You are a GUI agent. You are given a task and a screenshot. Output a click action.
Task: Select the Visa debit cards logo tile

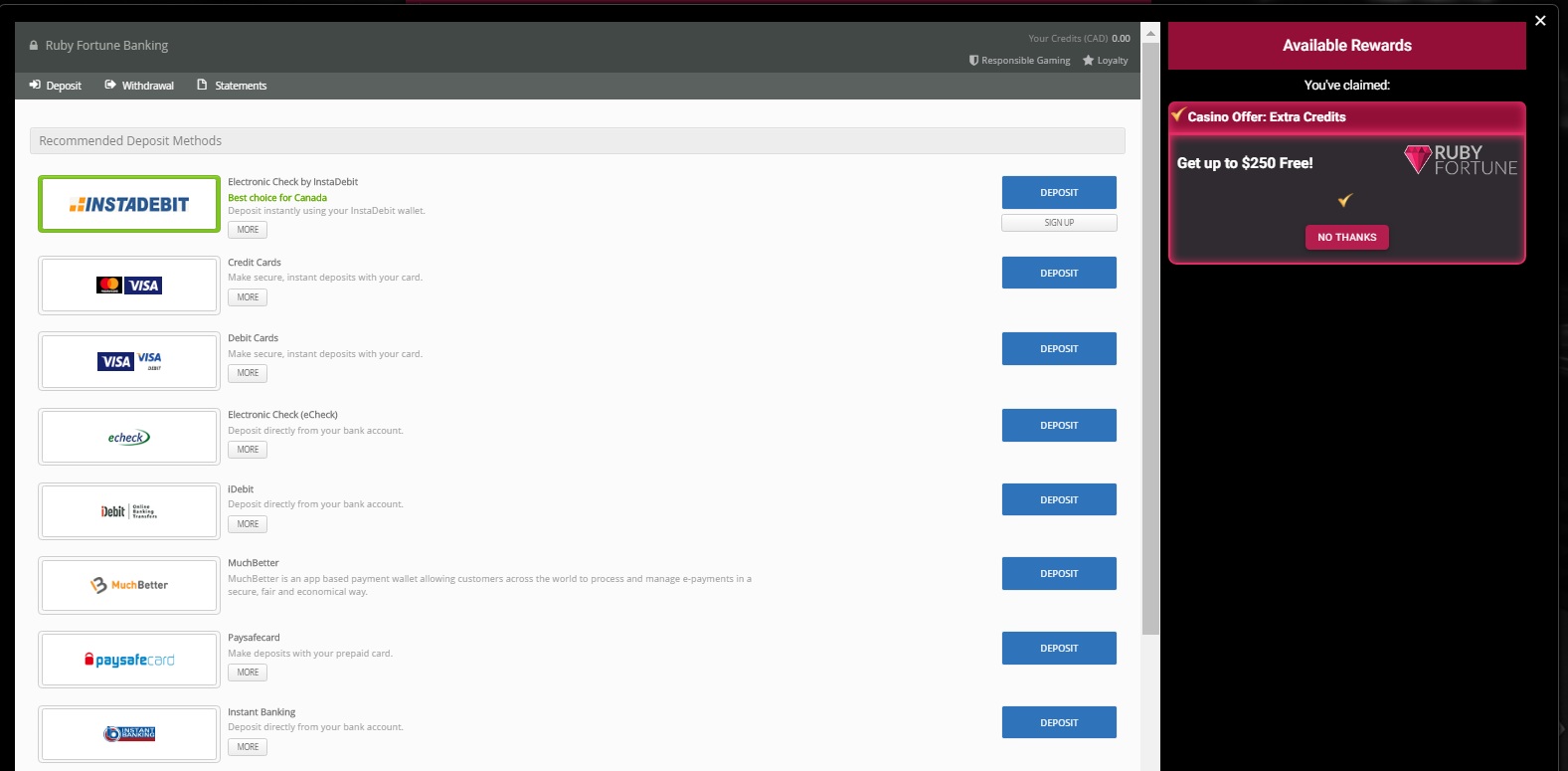[x=129, y=361]
